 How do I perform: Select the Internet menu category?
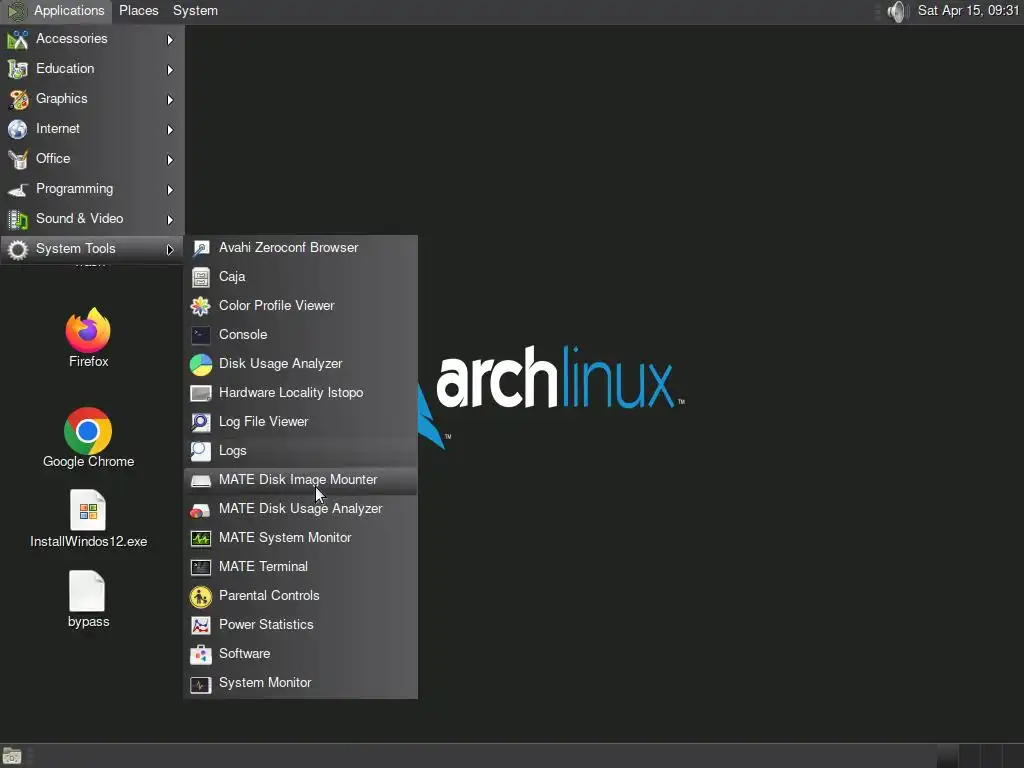(92, 129)
